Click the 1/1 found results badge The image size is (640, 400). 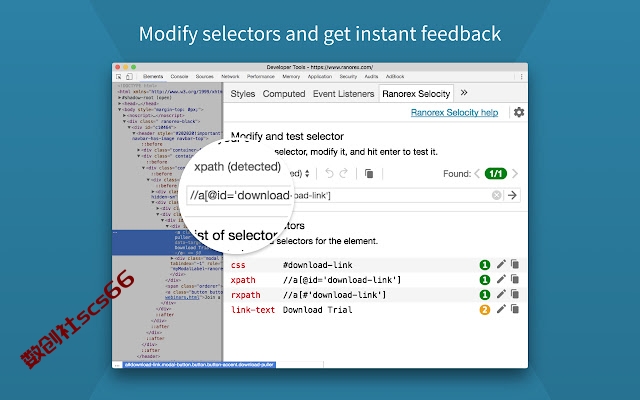[496, 174]
